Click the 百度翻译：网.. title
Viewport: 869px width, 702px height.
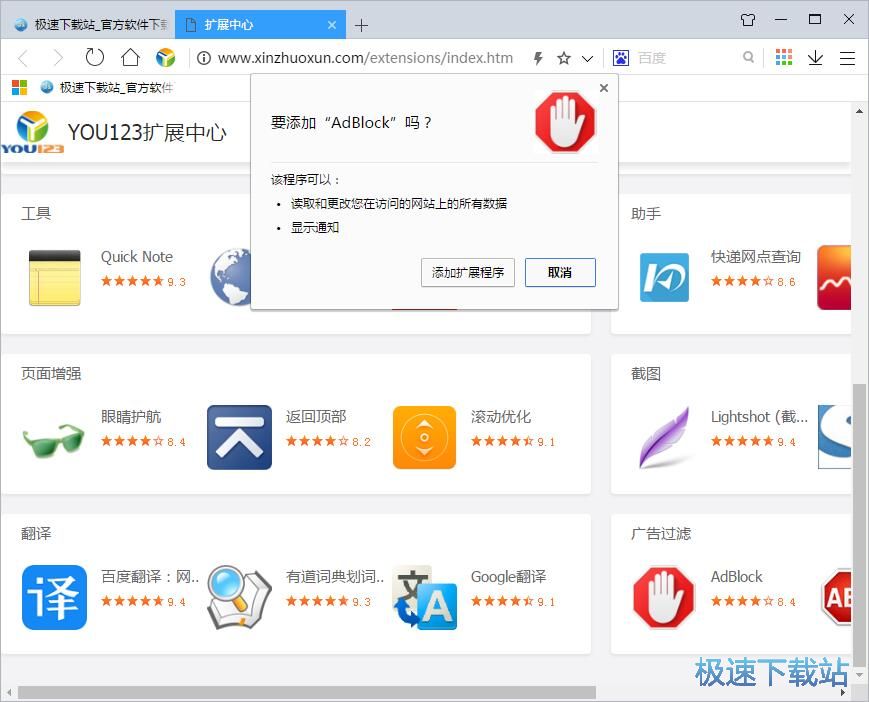point(150,577)
